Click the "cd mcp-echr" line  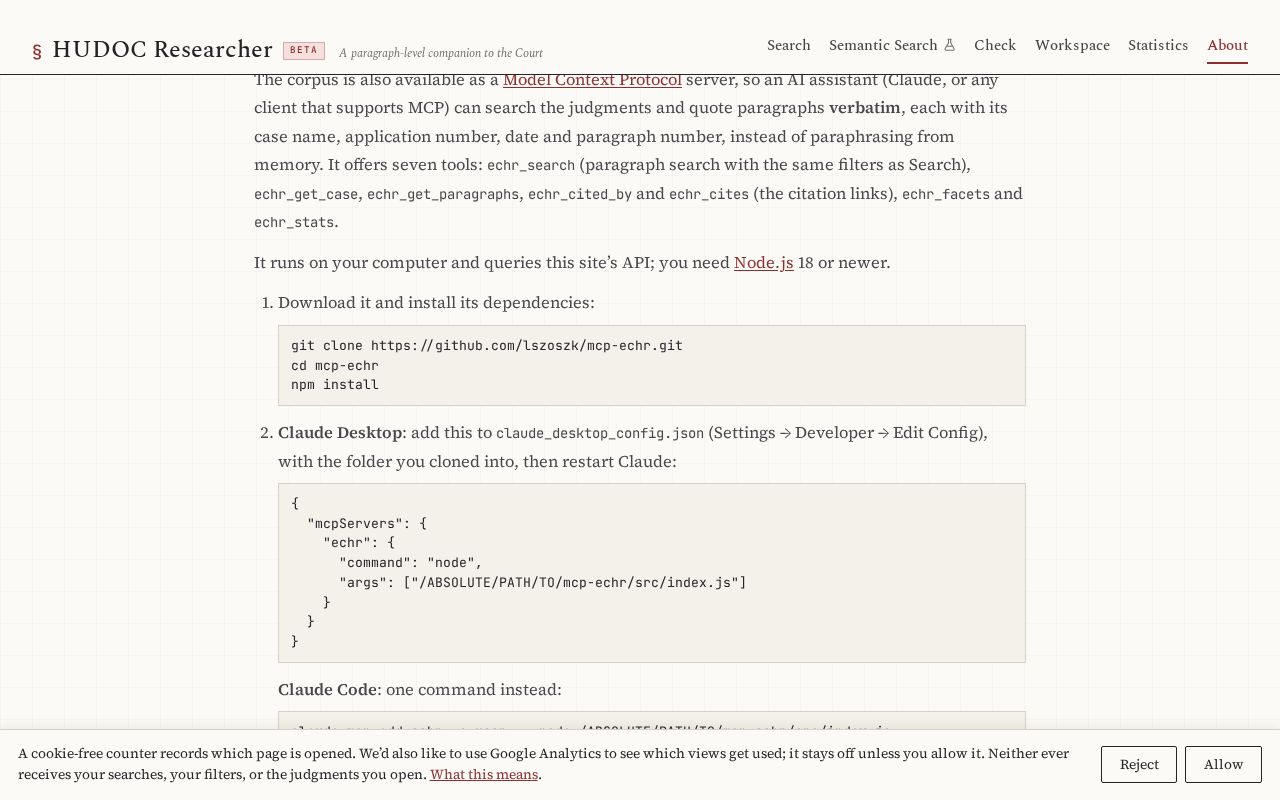point(335,366)
